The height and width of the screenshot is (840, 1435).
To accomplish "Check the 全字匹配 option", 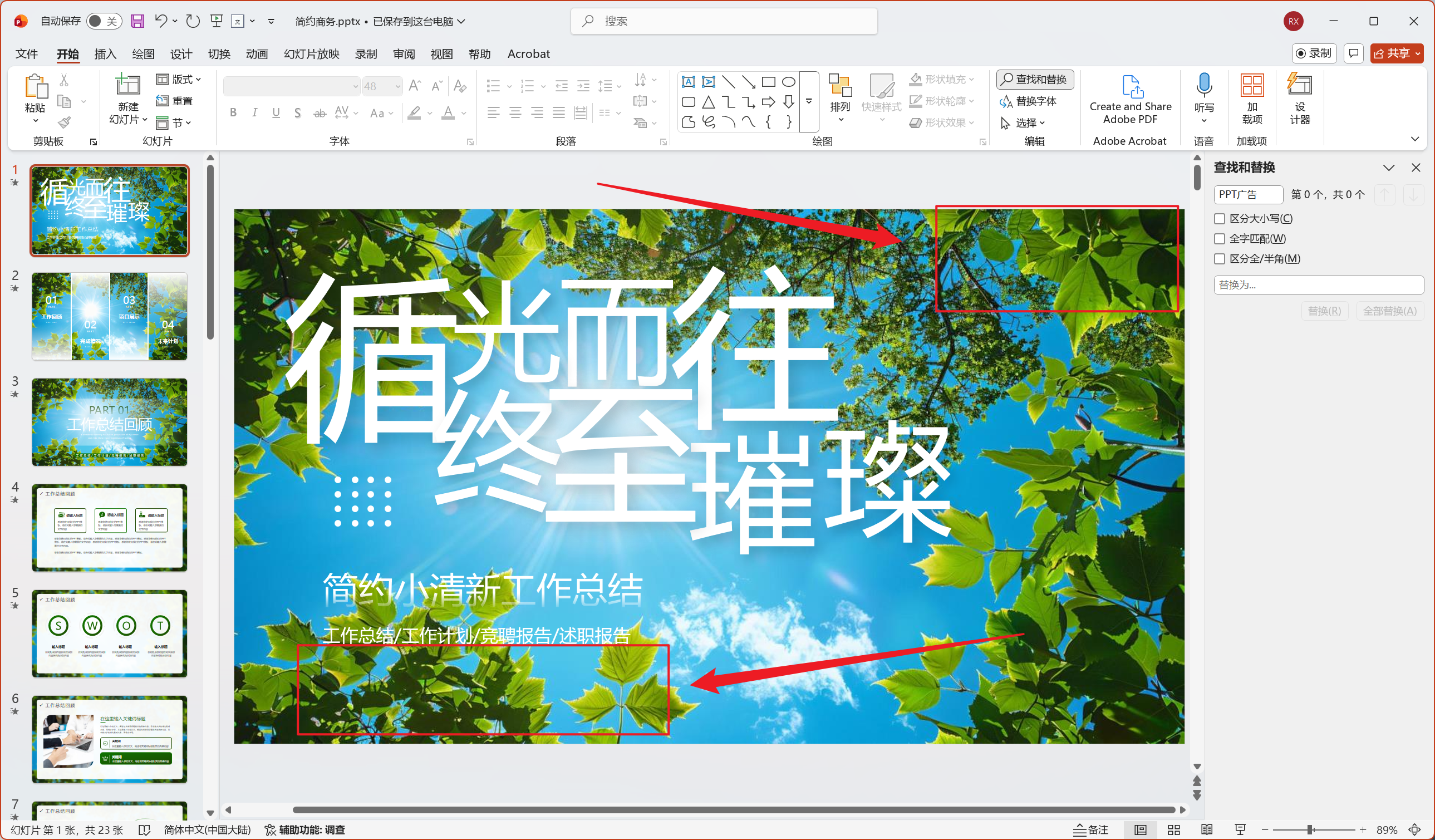I will click(x=1219, y=238).
